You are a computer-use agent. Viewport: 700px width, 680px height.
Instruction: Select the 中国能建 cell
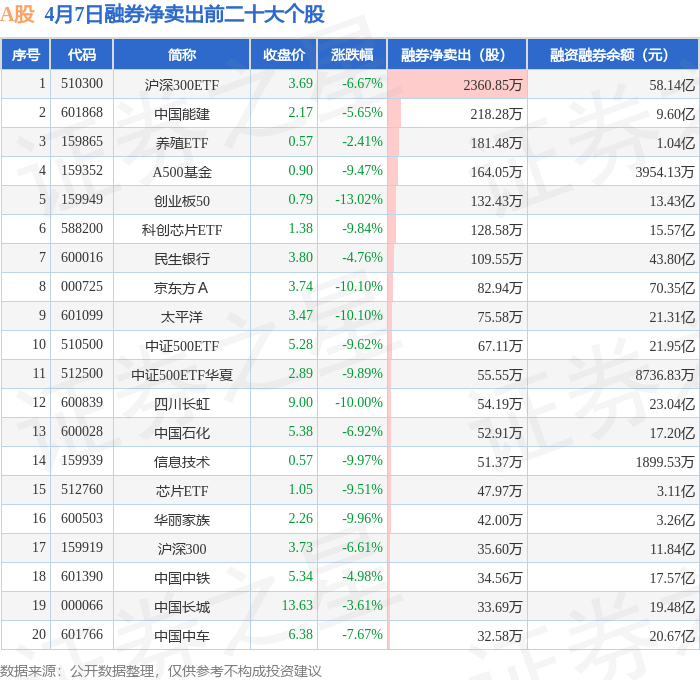tap(182, 114)
